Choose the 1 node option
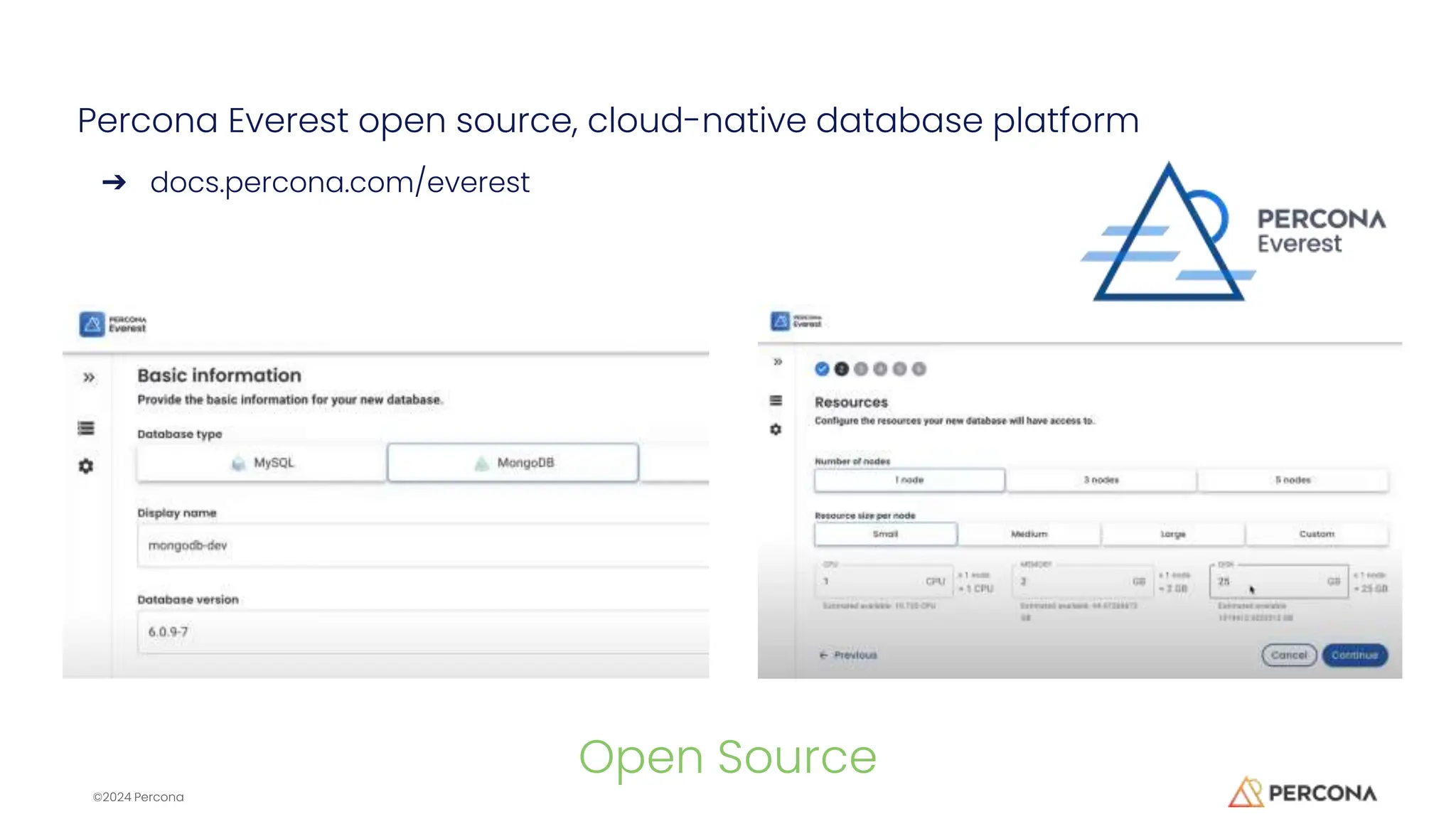1456x819 pixels. (x=909, y=480)
